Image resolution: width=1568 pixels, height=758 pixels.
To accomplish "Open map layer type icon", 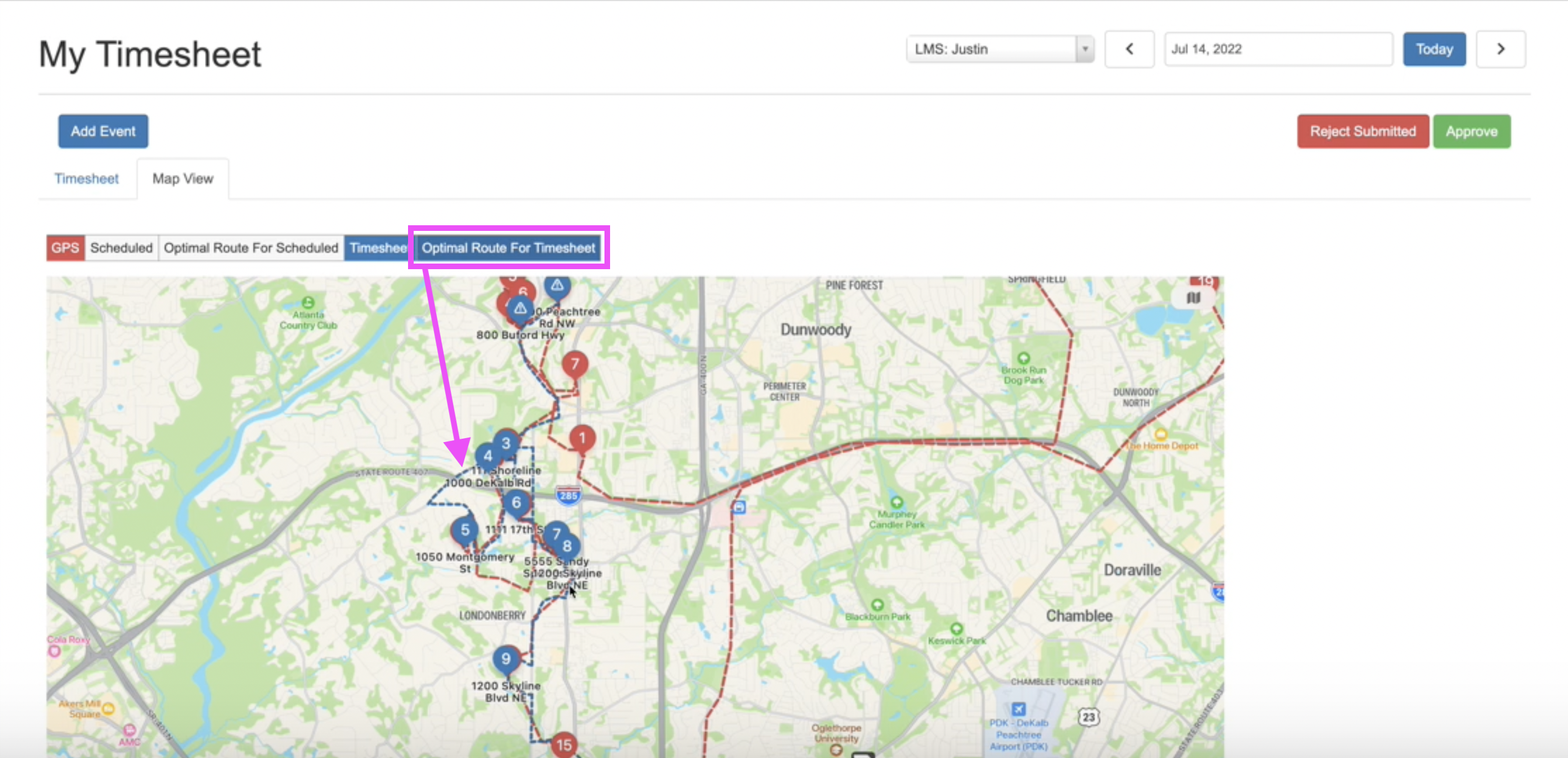I will tap(1193, 298).
